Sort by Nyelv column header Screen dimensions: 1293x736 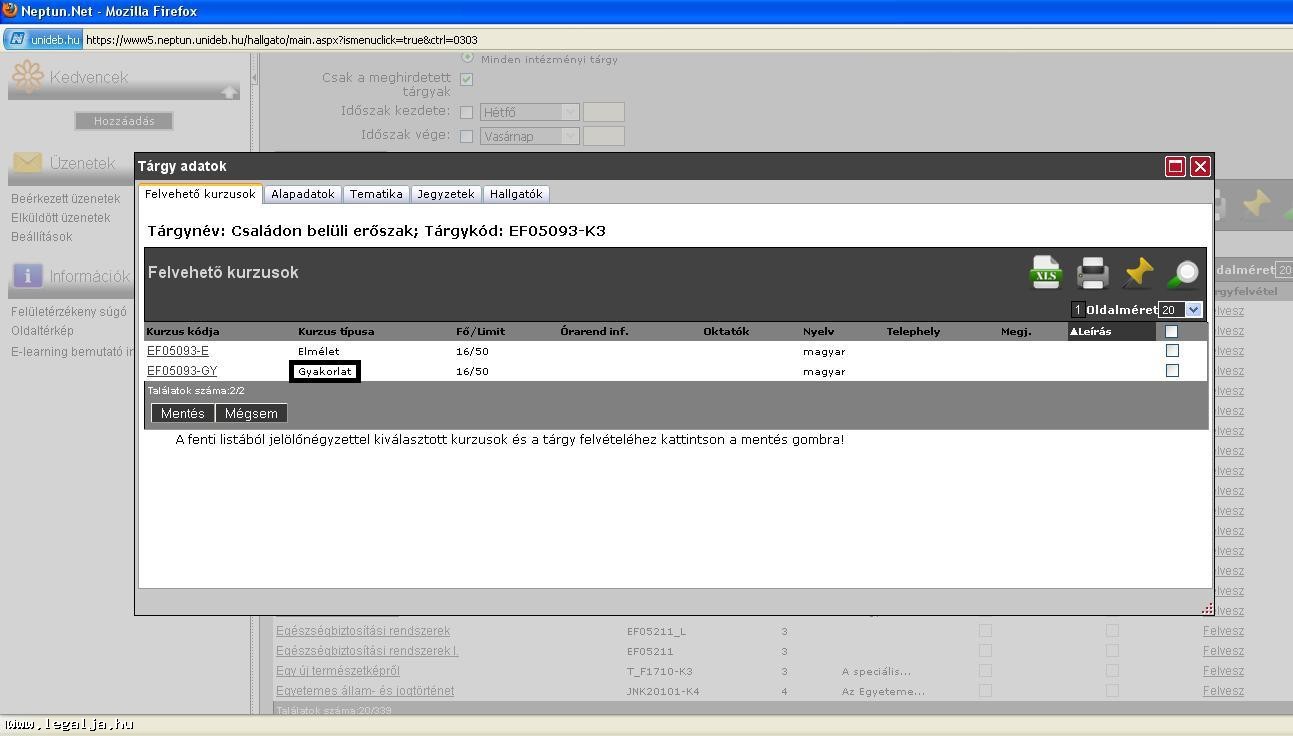[818, 331]
